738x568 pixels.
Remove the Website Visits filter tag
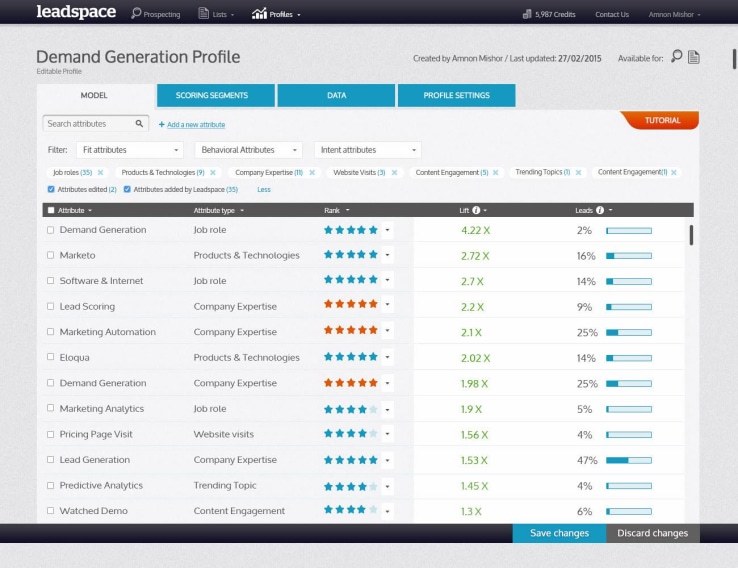click(394, 173)
